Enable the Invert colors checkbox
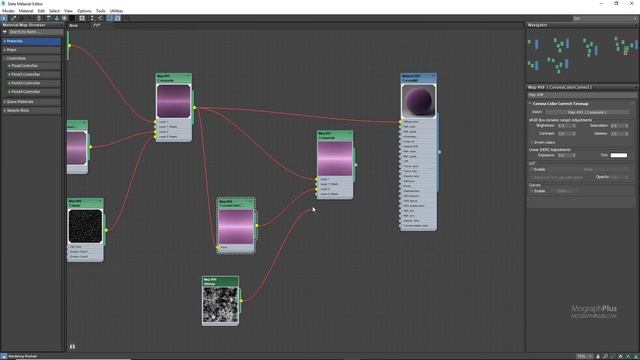This screenshot has height=360, width=640. 532,142
